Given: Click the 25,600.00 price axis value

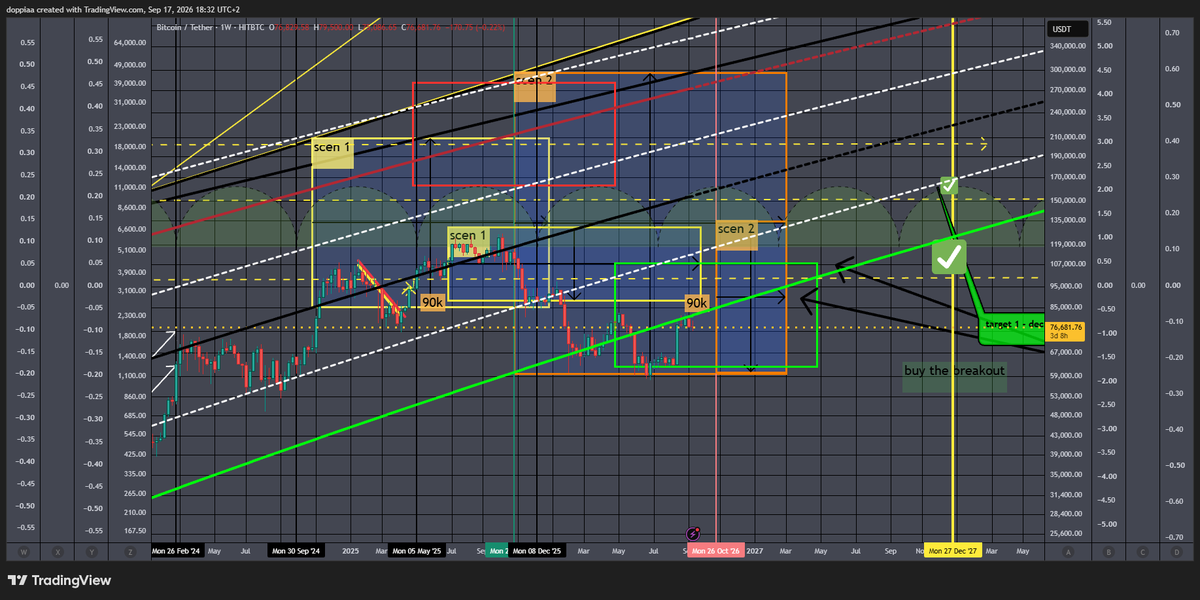Looking at the screenshot, I should point(1068,532).
